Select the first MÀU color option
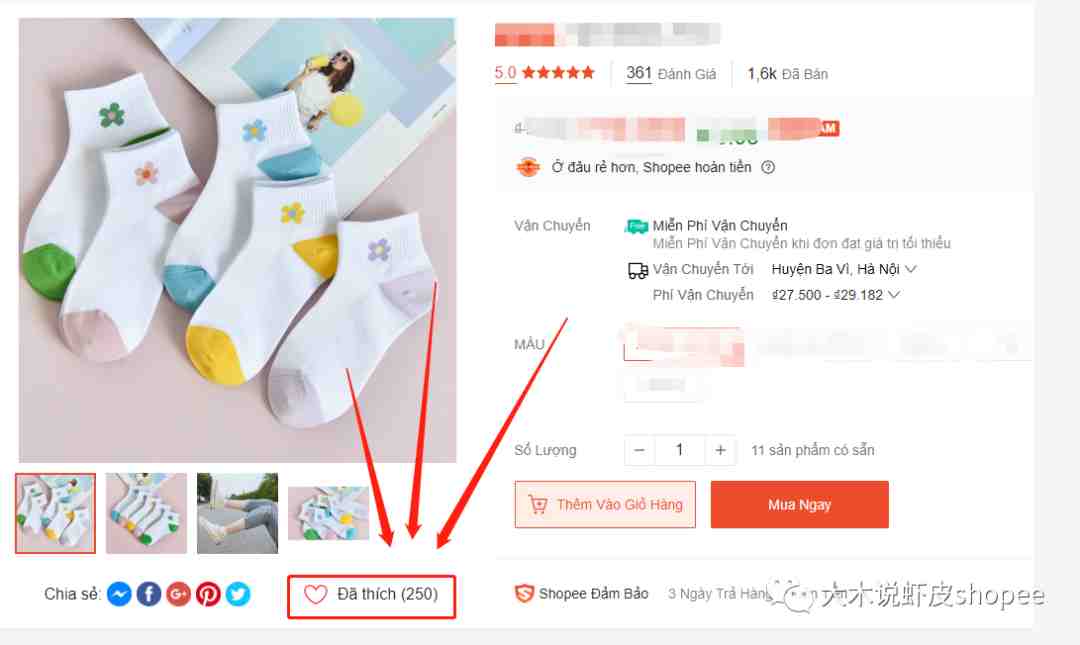Screen dimensions: 1080x645 [x=683, y=344]
